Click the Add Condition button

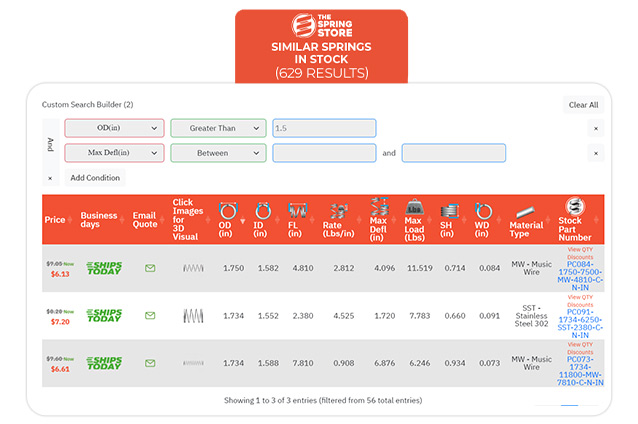coord(95,178)
